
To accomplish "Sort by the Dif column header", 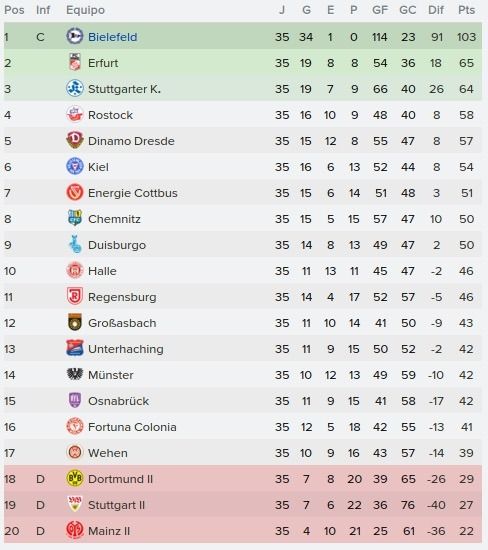I will point(436,10).
